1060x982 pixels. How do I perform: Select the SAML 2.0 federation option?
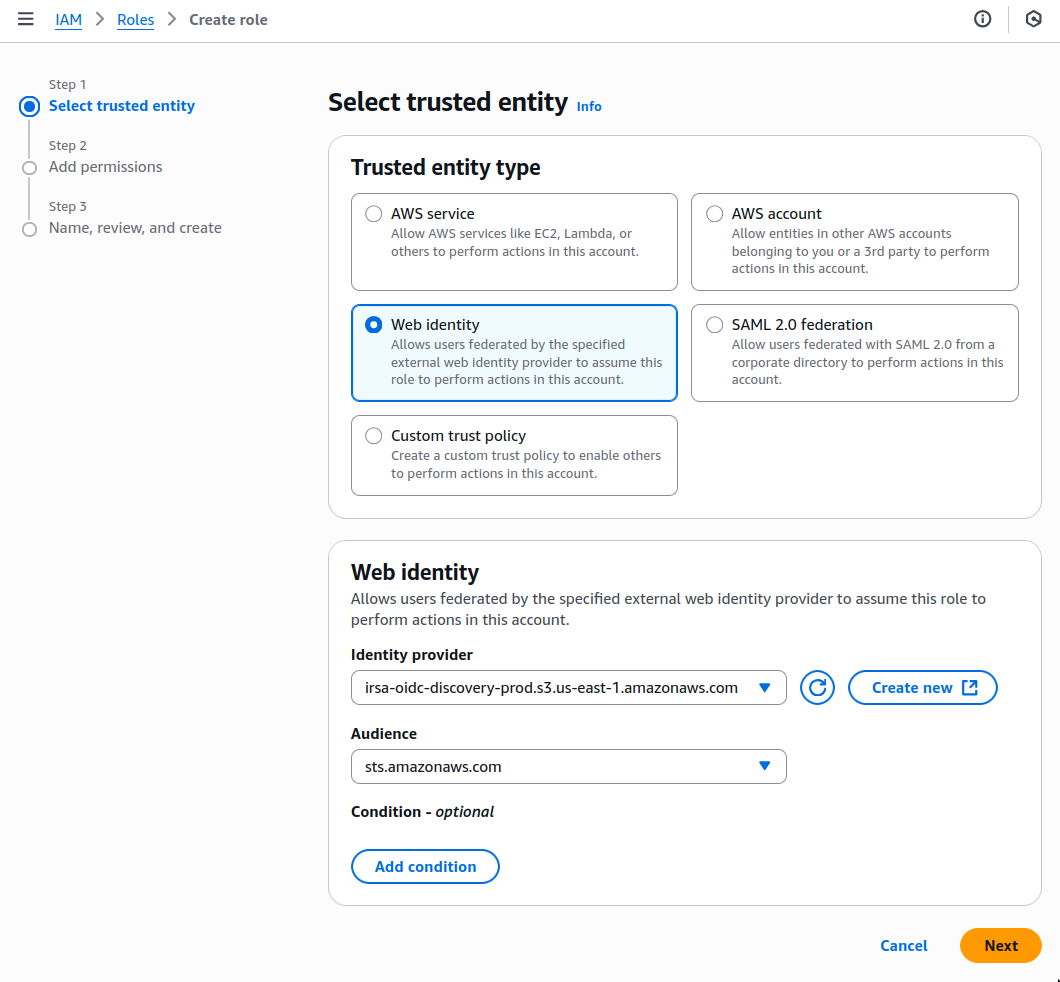tap(714, 324)
